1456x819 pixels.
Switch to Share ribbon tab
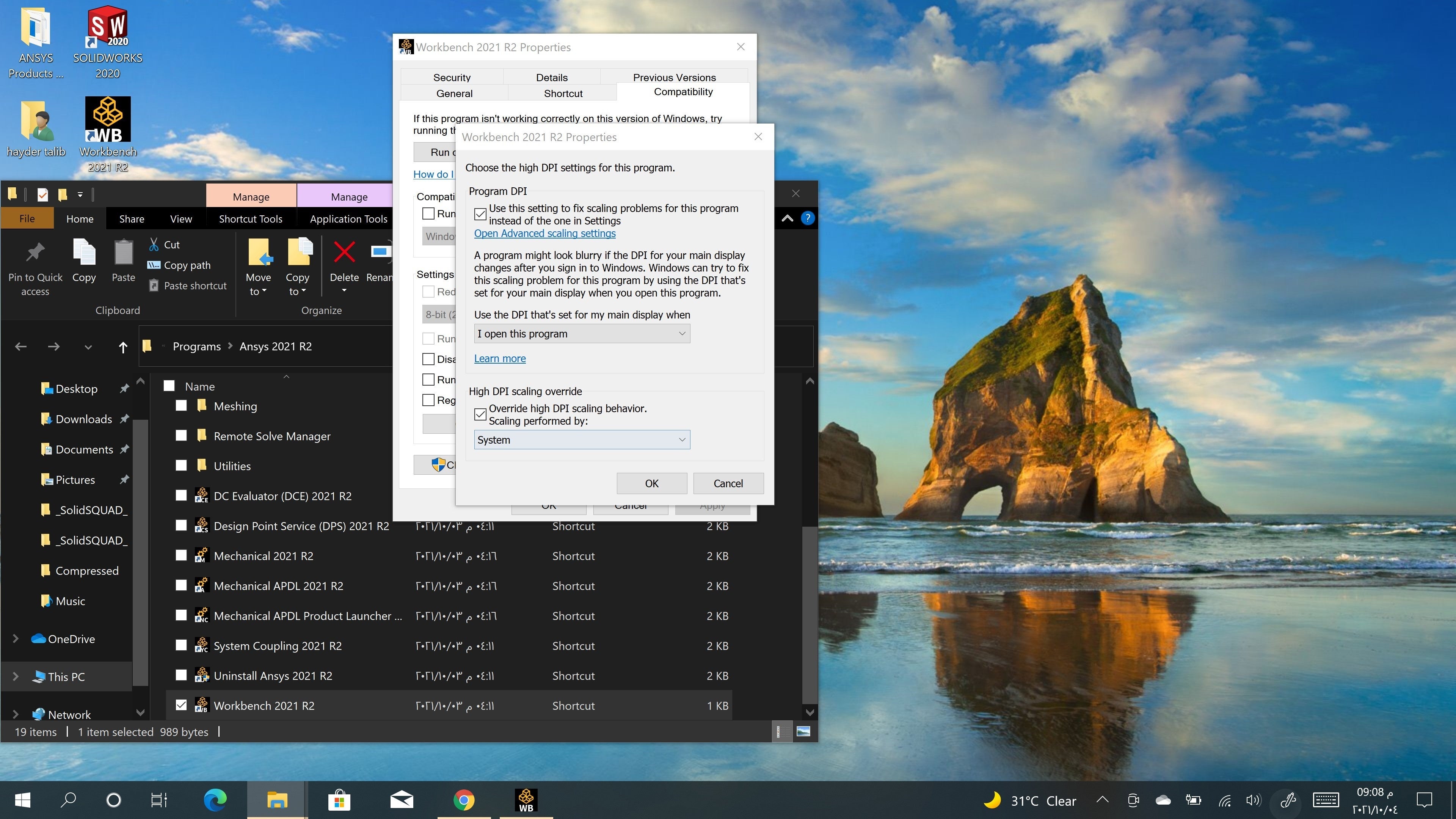tap(132, 219)
